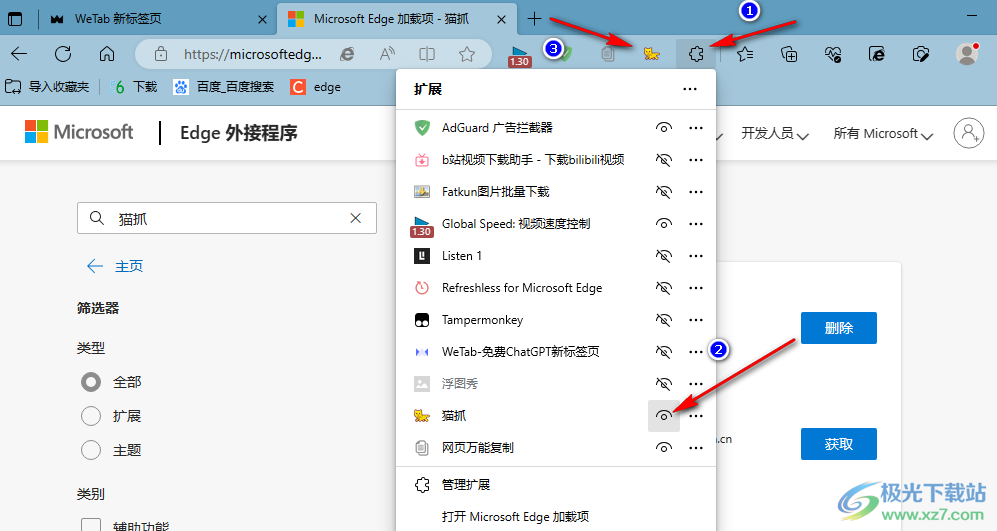Open a new tab with plus button

click(534, 19)
